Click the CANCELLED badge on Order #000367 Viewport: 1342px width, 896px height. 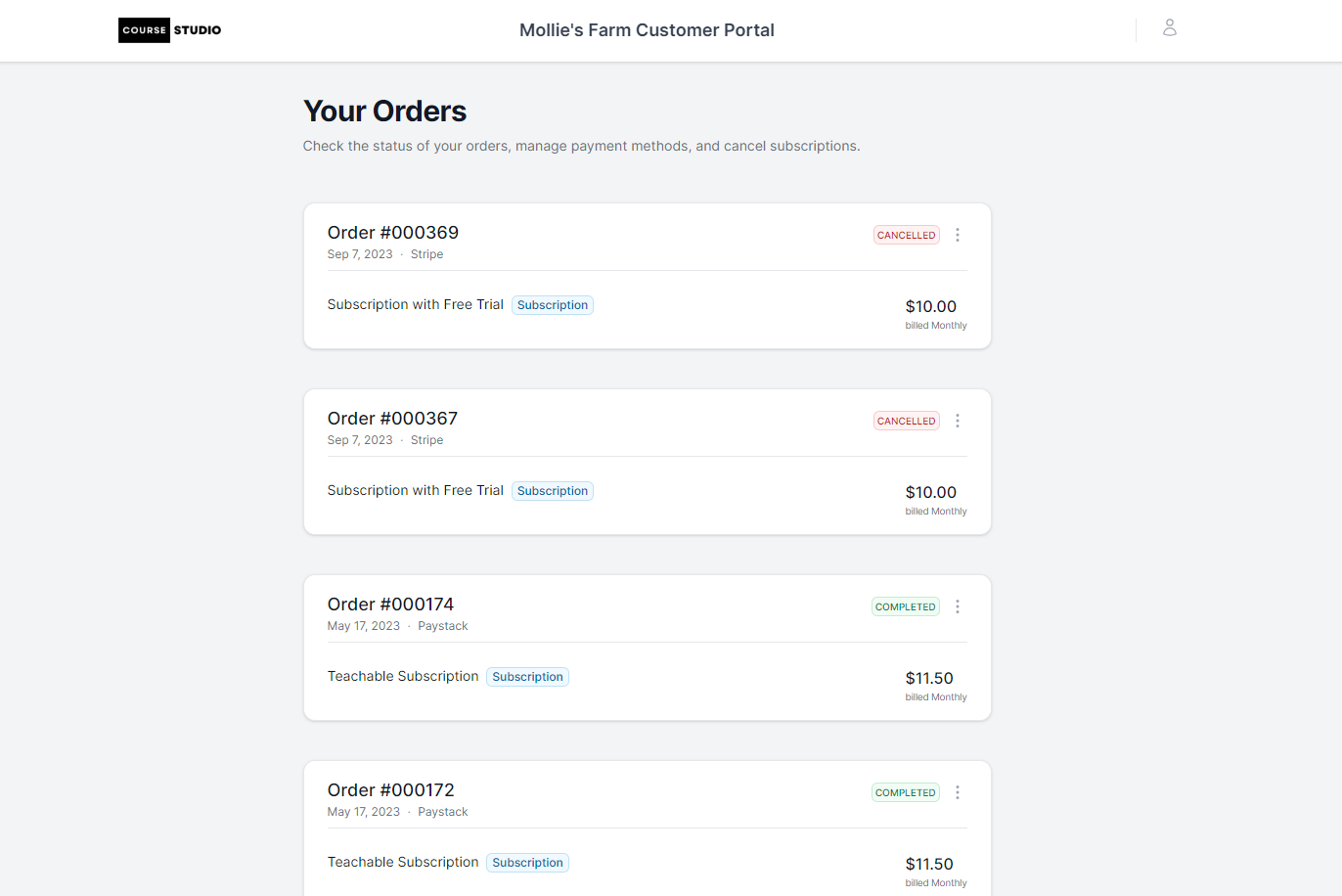(x=906, y=421)
